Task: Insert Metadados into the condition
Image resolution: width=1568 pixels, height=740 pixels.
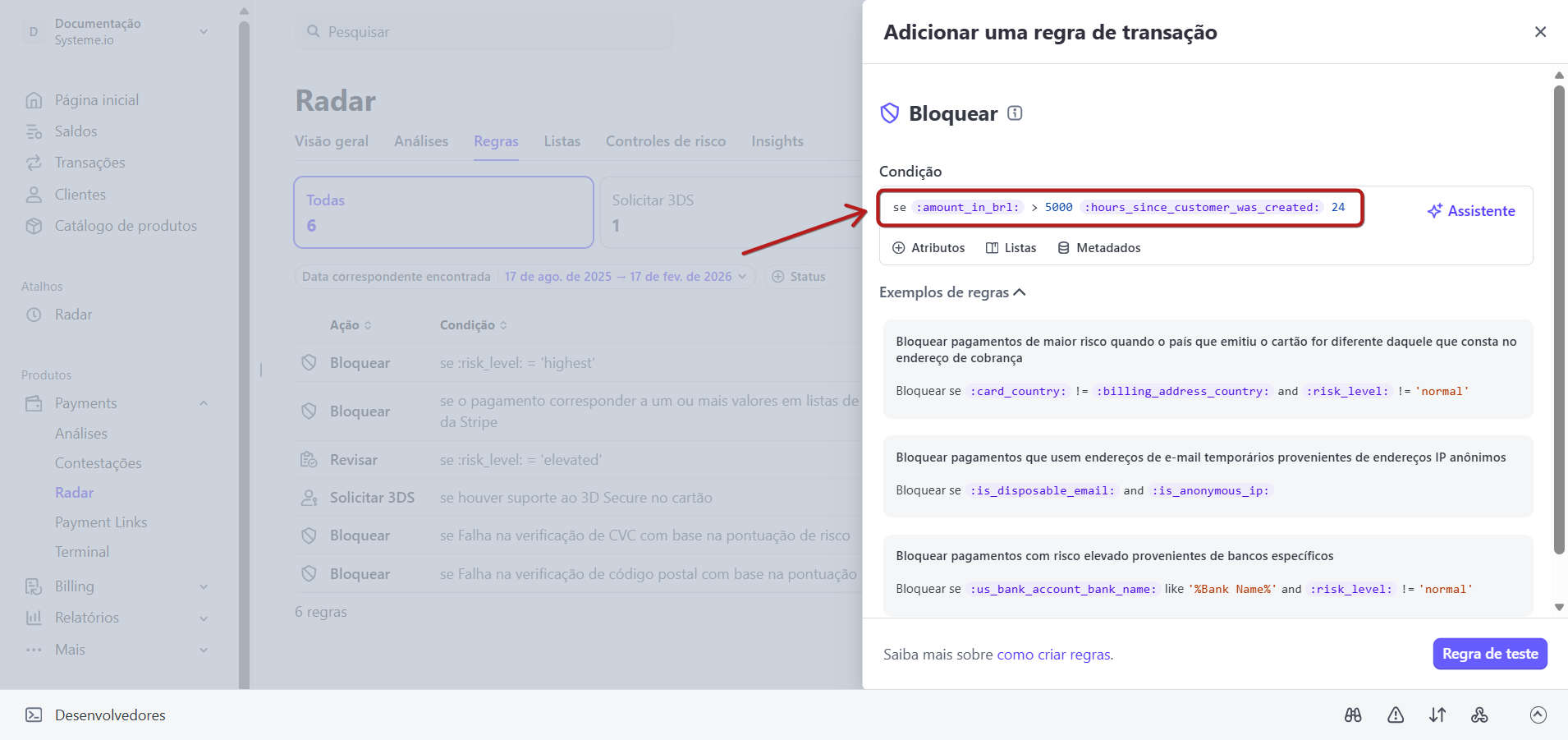Action: [x=1098, y=248]
